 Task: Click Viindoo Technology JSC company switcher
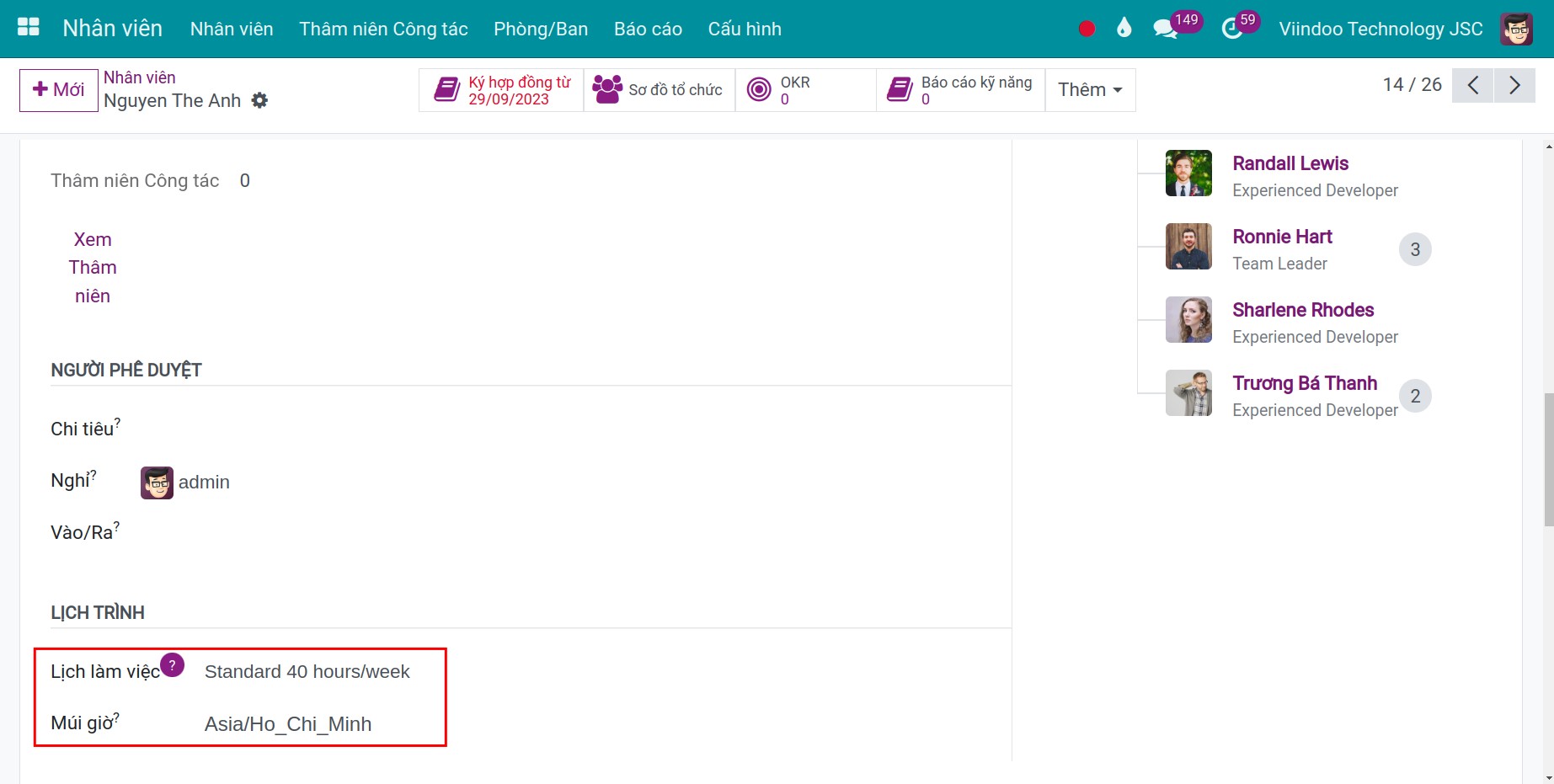[1380, 29]
